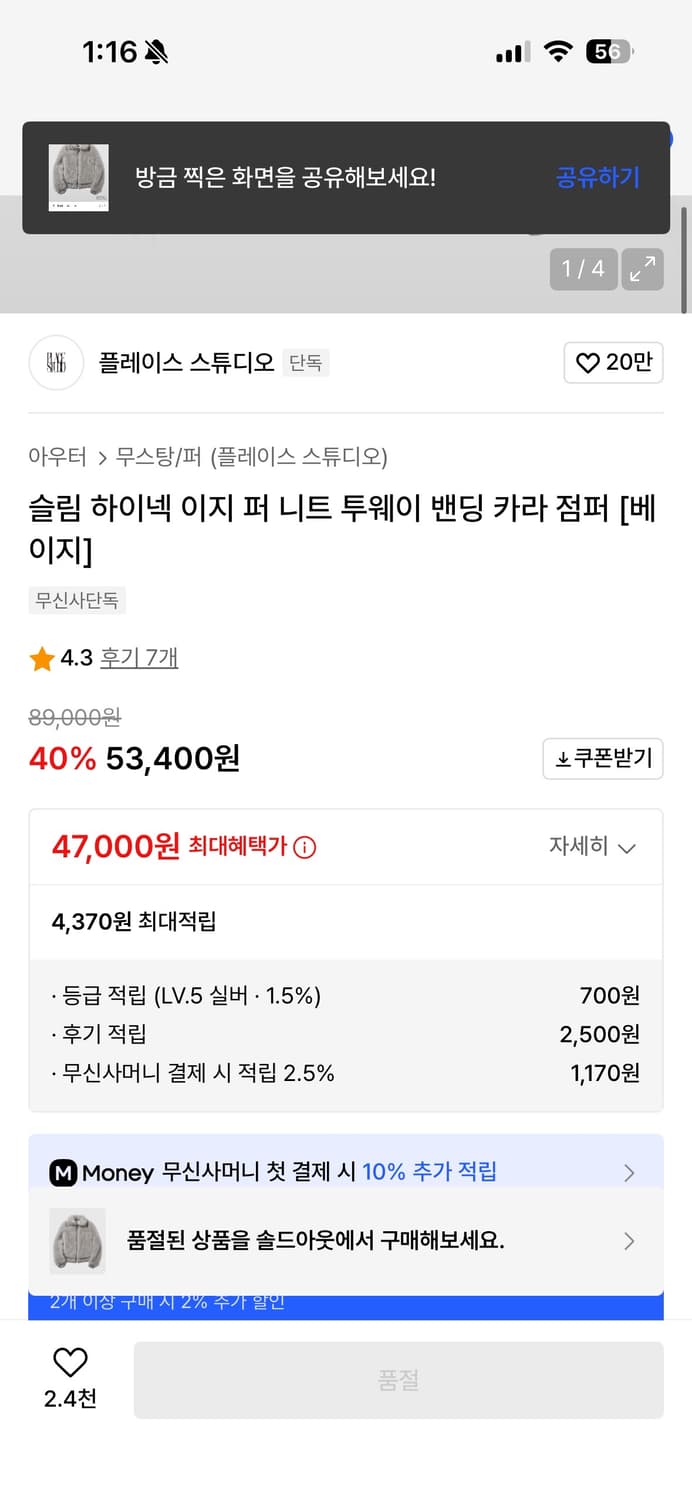The width and height of the screenshot is (692, 1500).
Task: Tap the chevron on the 솔드아웃 purchase banner
Action: click(630, 1241)
